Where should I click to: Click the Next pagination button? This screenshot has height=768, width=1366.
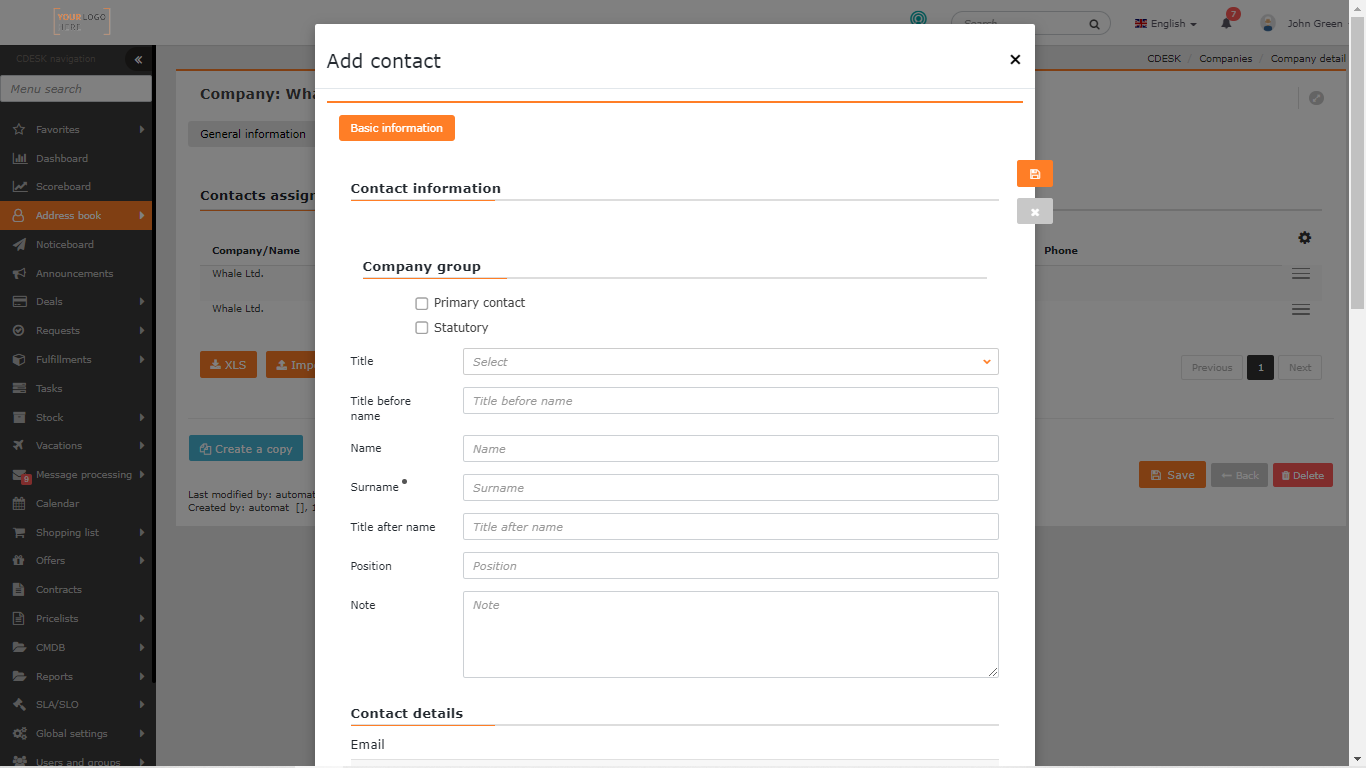coord(1300,368)
